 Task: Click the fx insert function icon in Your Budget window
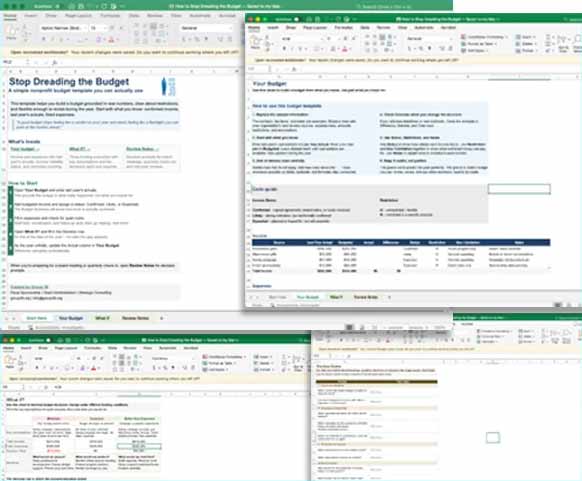click(294, 69)
